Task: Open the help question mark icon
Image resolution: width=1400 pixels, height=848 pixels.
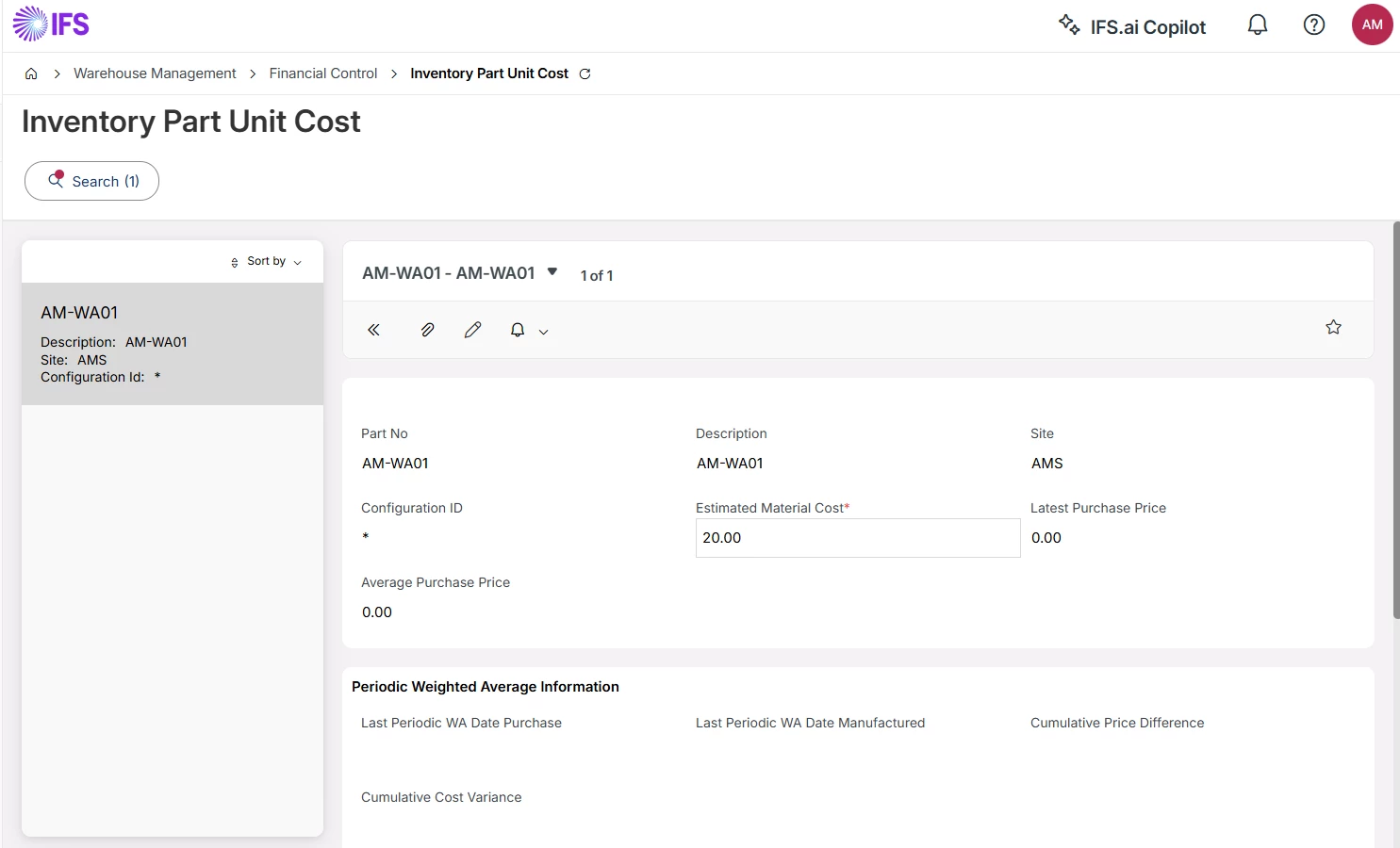Action: point(1313,25)
